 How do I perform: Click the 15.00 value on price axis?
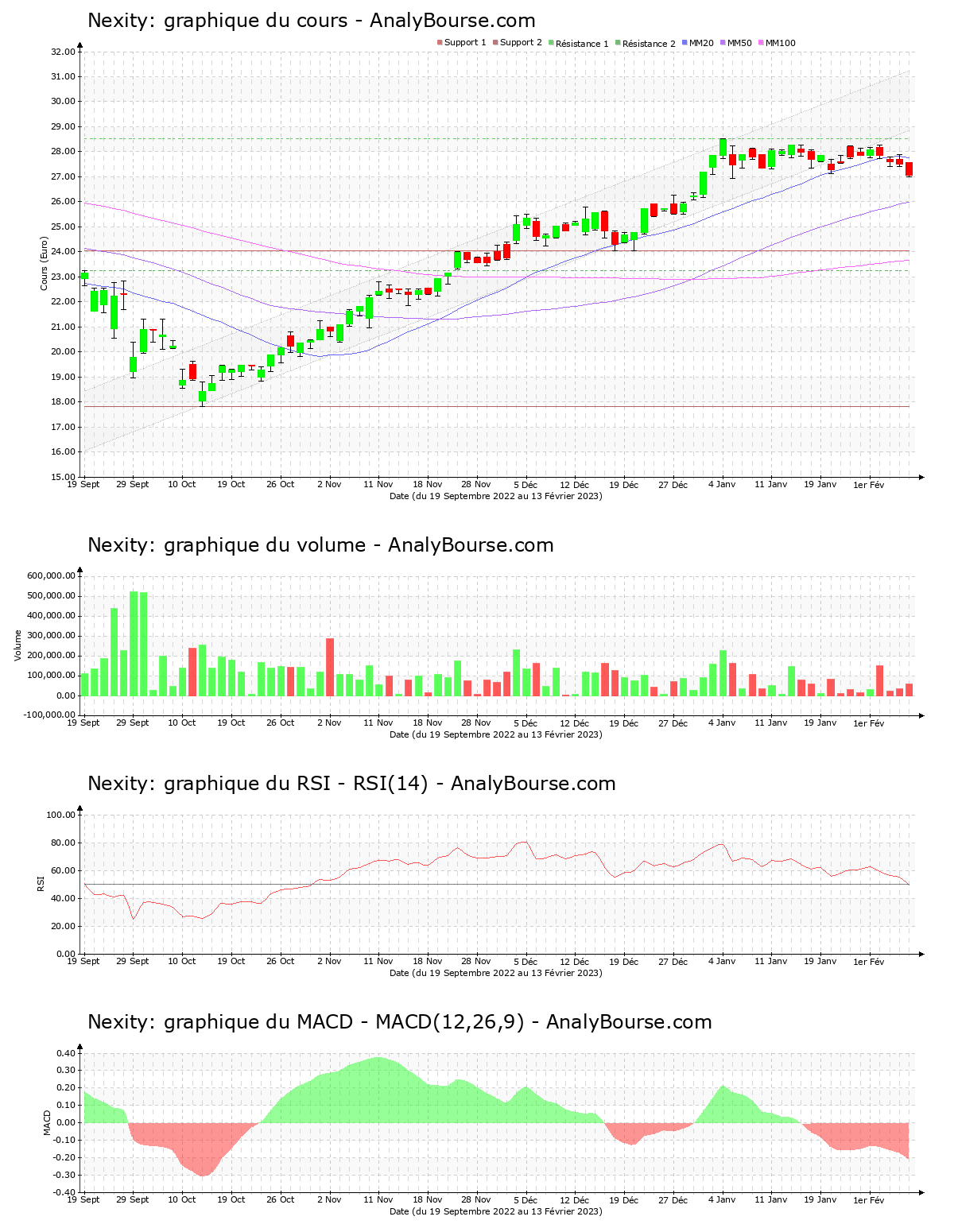(x=63, y=477)
